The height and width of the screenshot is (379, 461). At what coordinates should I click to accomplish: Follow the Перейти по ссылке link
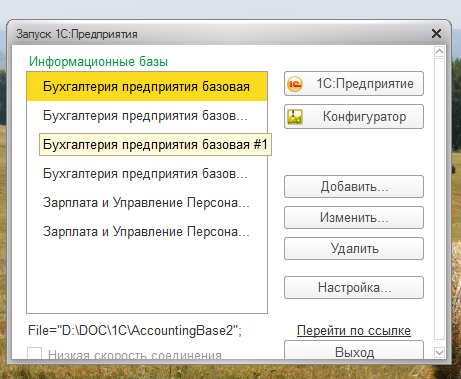(x=354, y=331)
